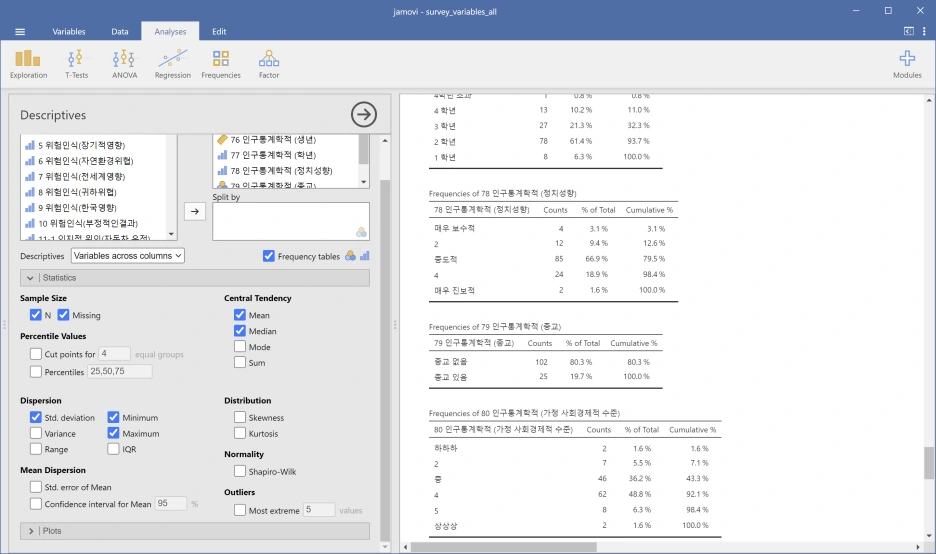Click the selected variables list down arrow
Image resolution: width=936 pixels, height=554 pixels.
(364, 182)
